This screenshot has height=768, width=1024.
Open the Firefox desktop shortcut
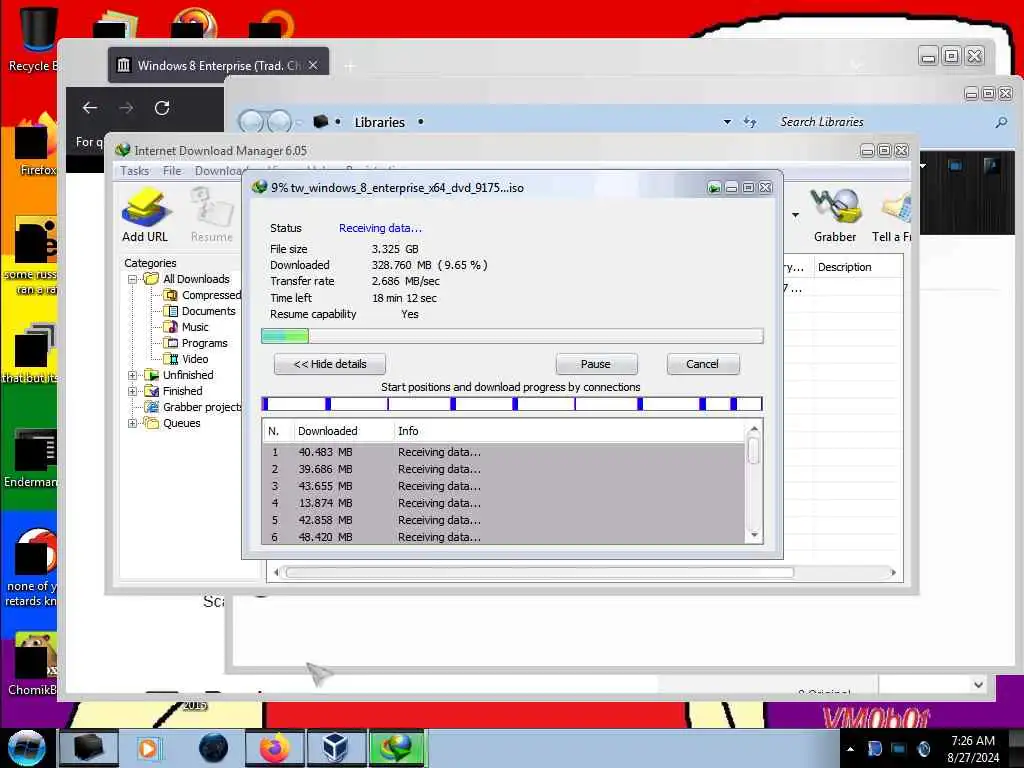pos(34,145)
